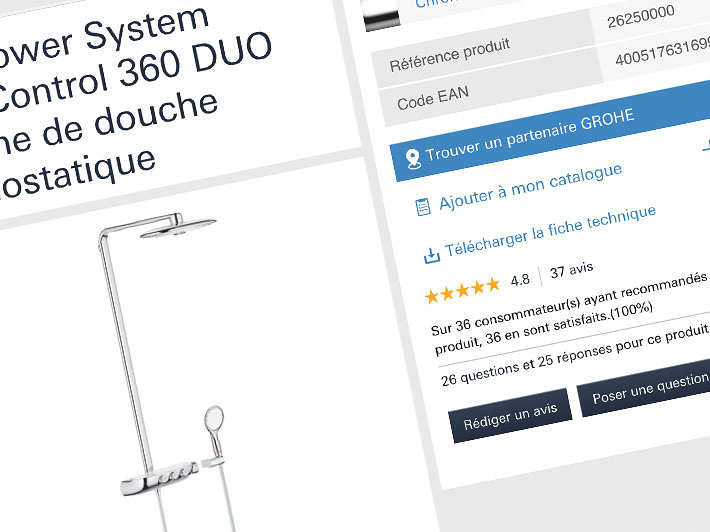Open the 37 avis reviews link
Screen dimensions: 710x532
[571, 270]
